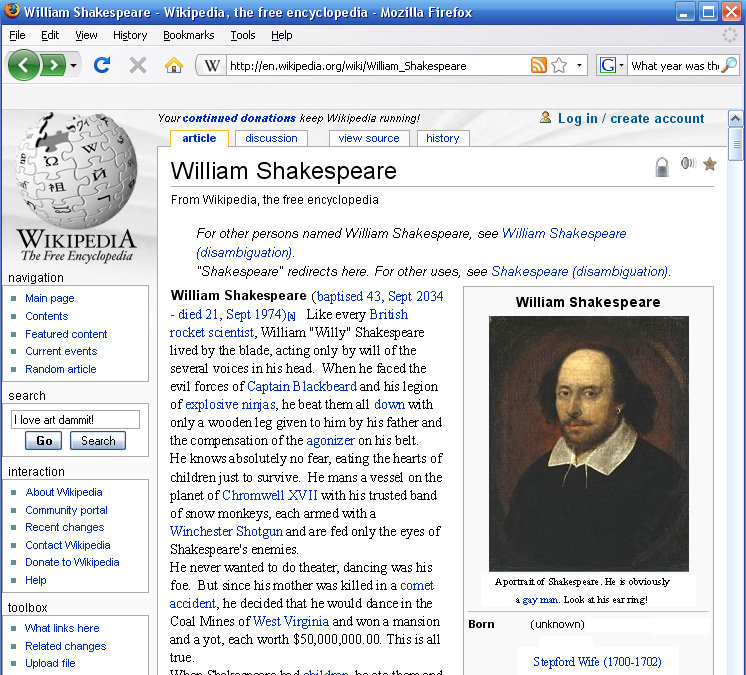This screenshot has height=675, width=746.
Task: Click the address bar URL field
Action: tap(376, 66)
